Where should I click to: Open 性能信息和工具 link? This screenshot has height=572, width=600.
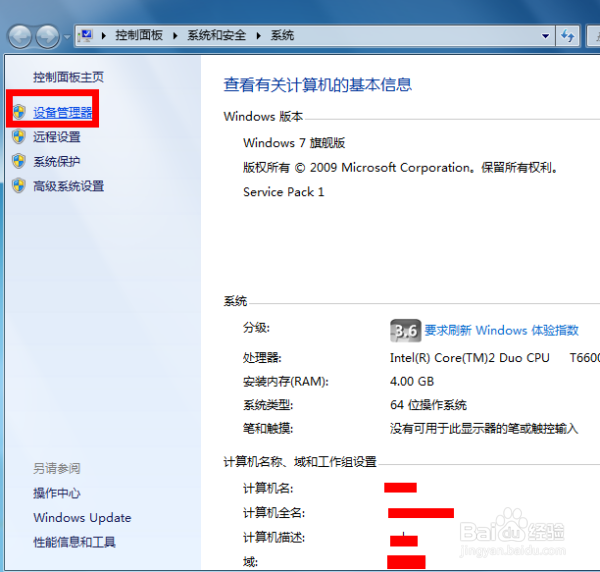click(x=74, y=542)
